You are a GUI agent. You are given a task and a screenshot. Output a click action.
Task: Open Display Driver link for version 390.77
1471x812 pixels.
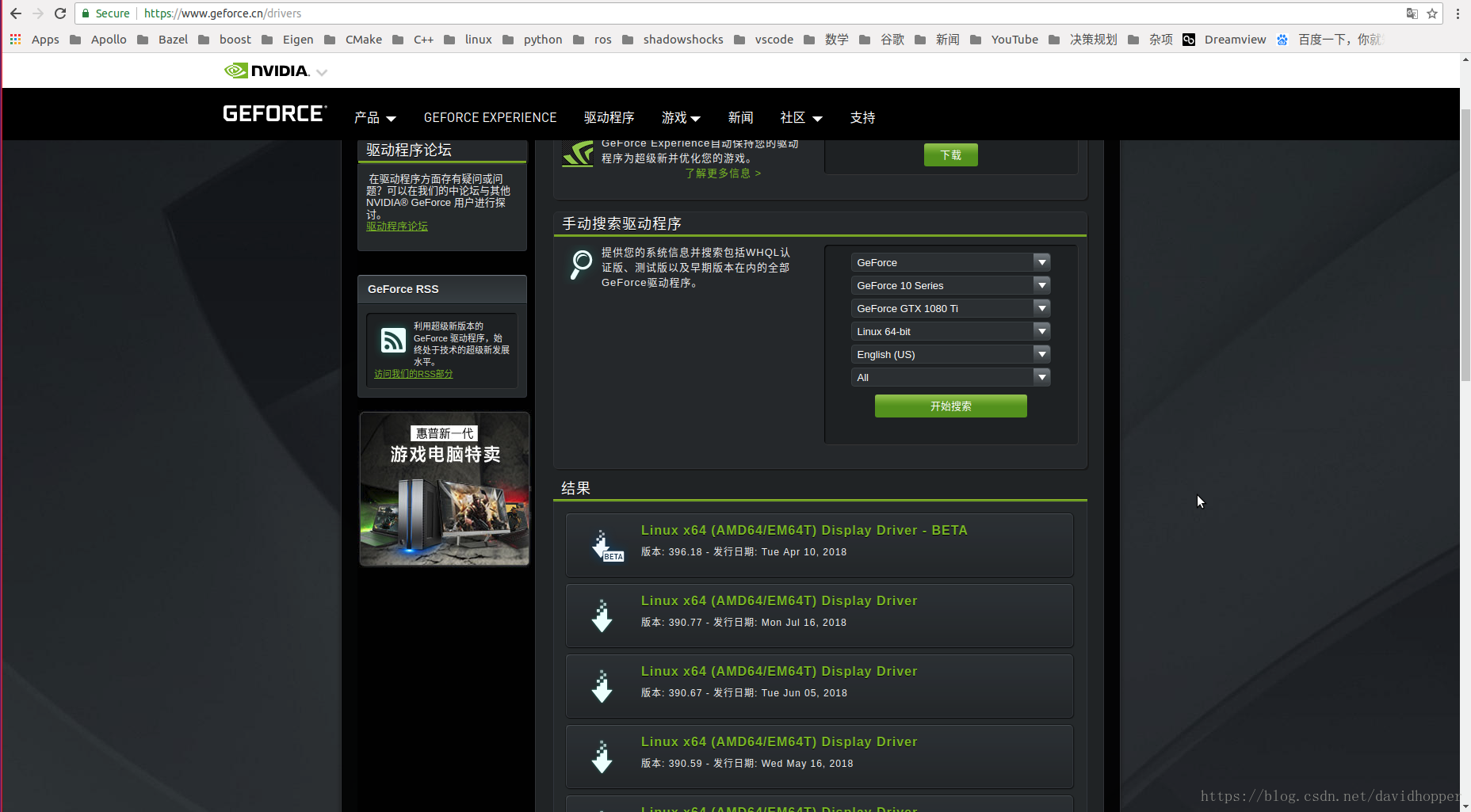click(778, 600)
